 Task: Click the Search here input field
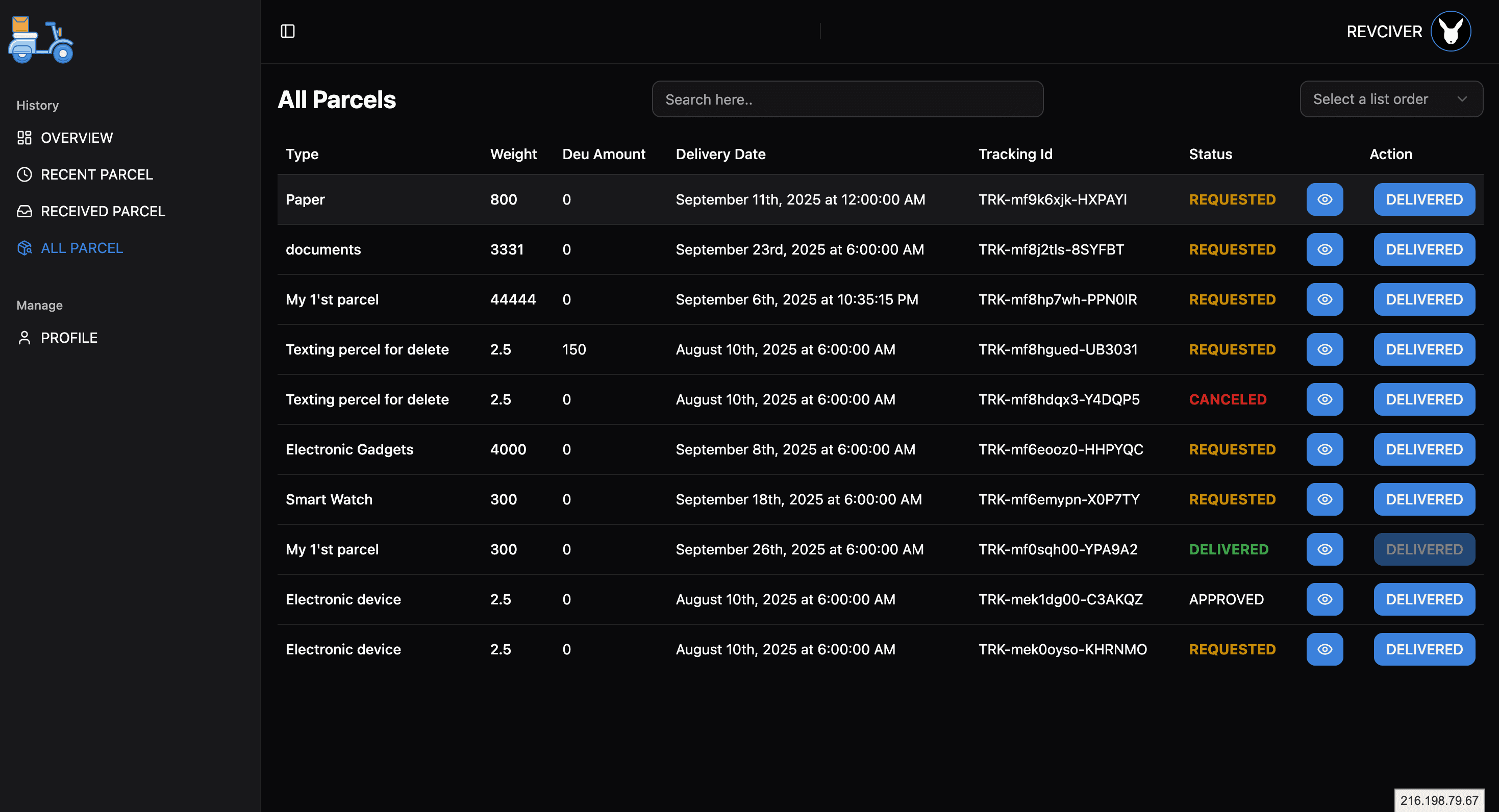pos(846,99)
